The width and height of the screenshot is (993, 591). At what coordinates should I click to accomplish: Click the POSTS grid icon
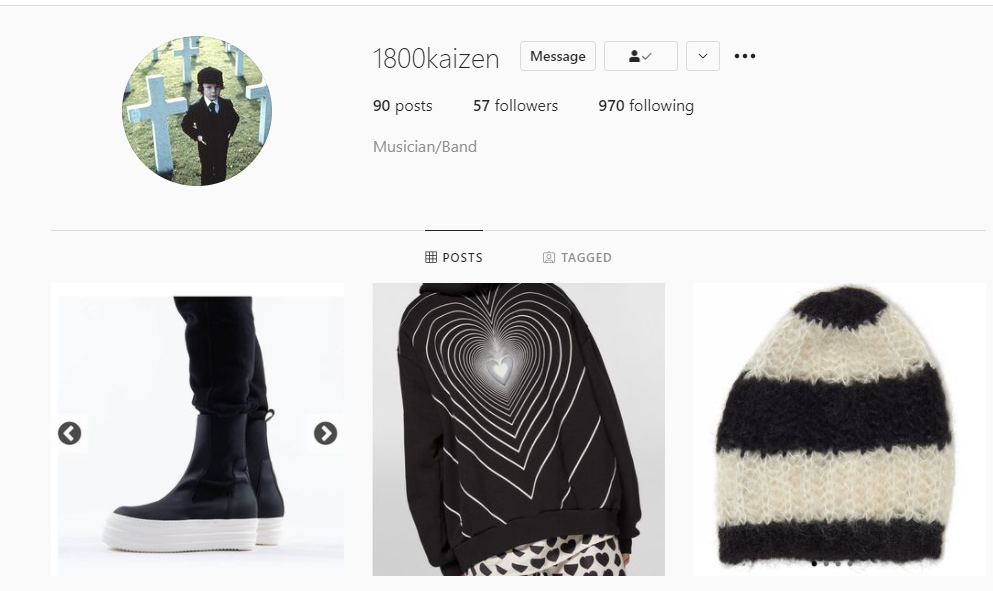[x=431, y=257]
